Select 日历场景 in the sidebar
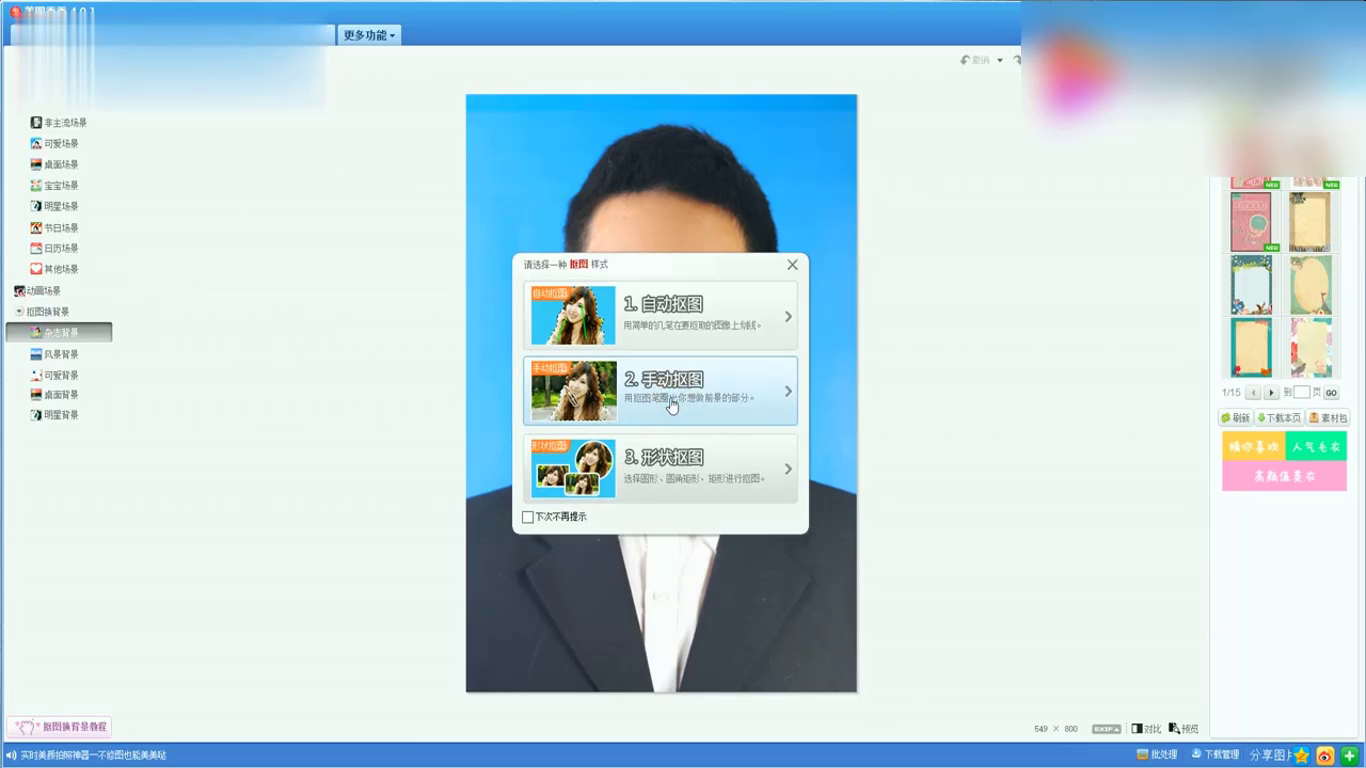The height and width of the screenshot is (768, 1366). point(54,248)
